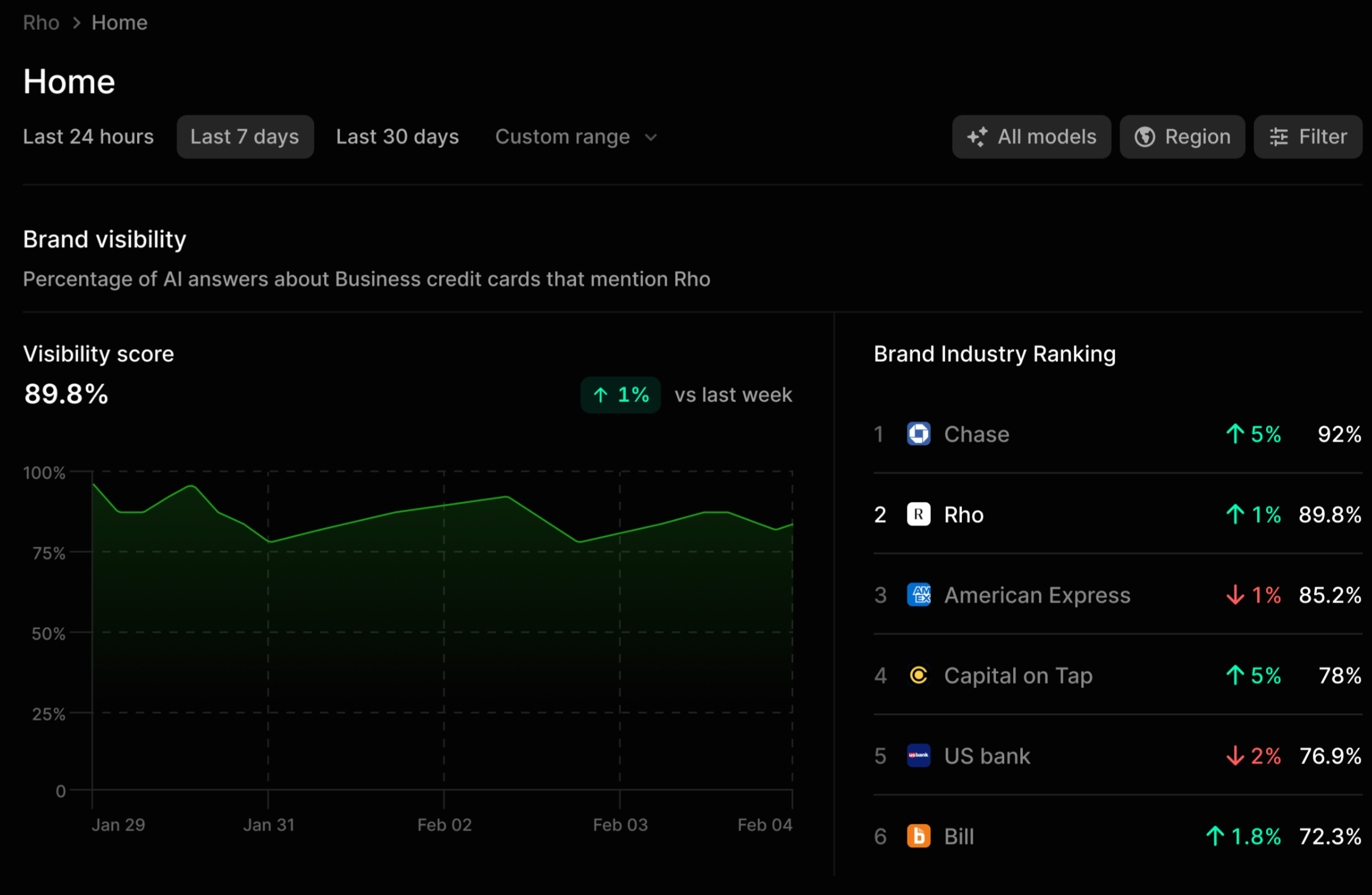
Task: Click the American Express 85.2% value
Action: pos(1330,595)
